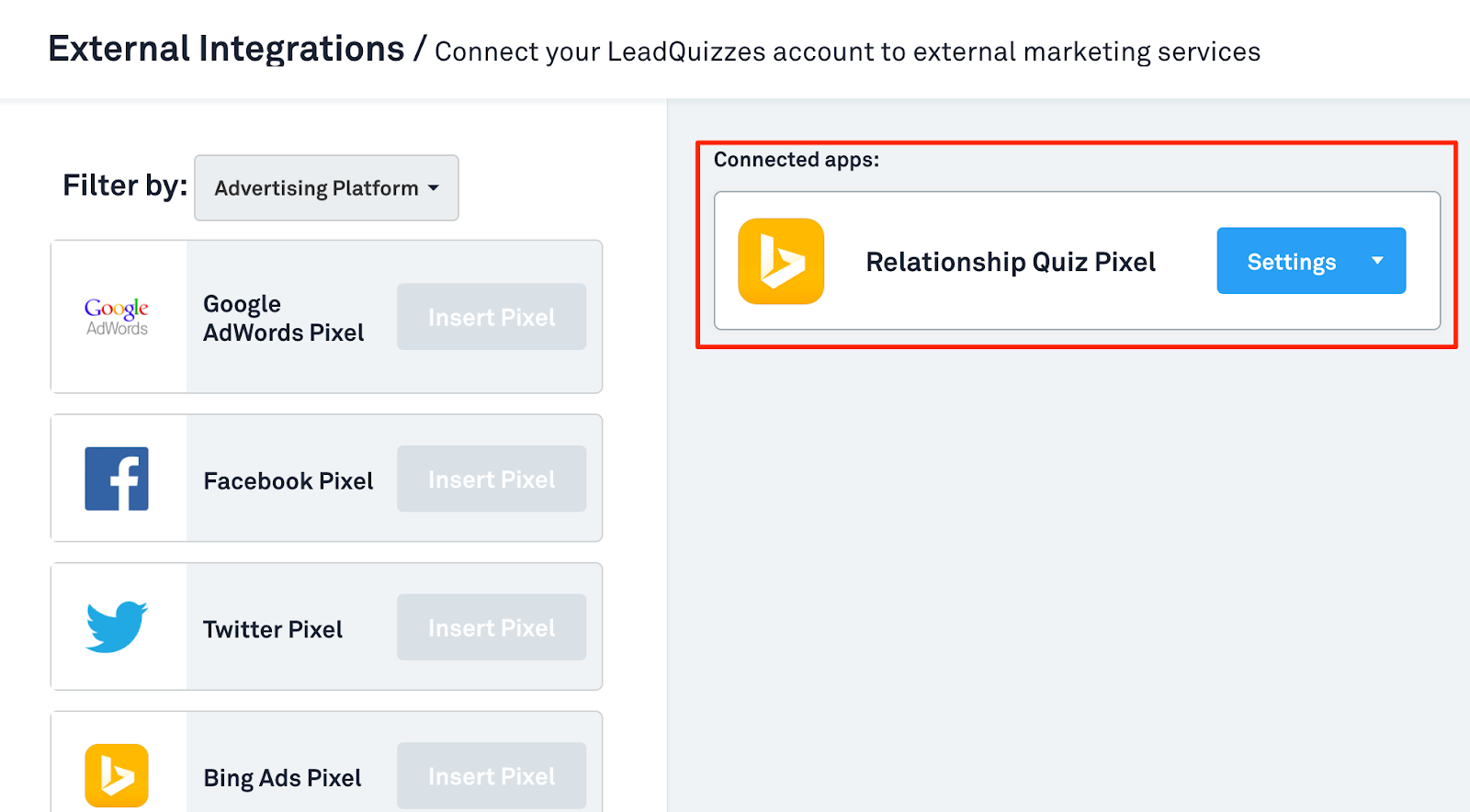1470x812 pixels.
Task: Click the External Integrations heading
Action: 226,49
